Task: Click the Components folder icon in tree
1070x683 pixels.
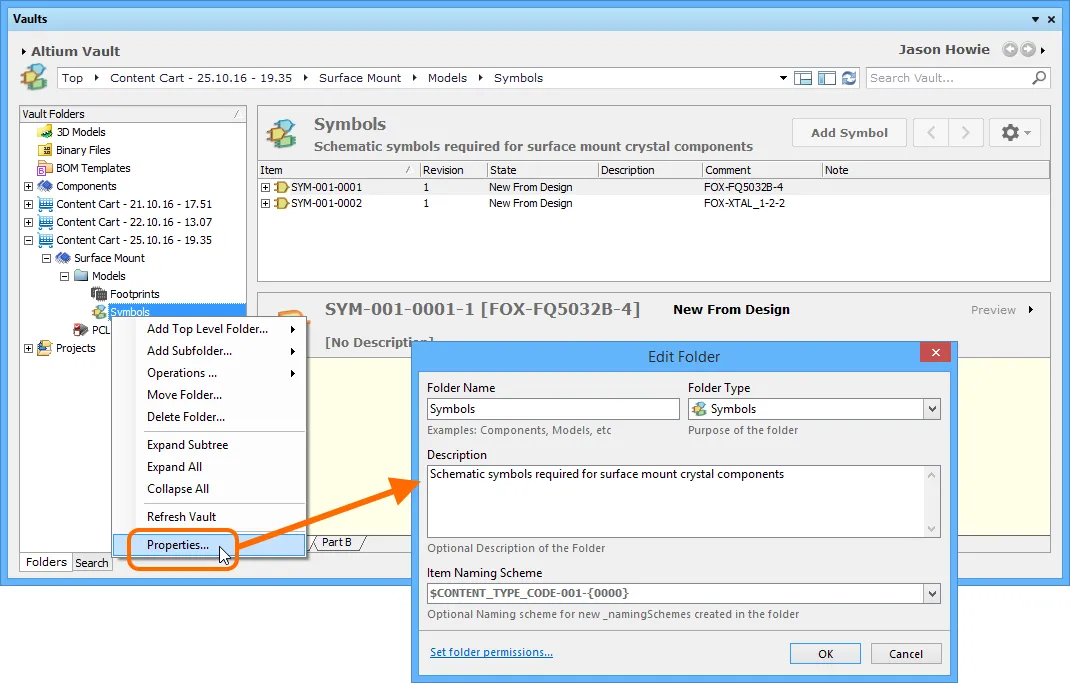Action: (x=45, y=186)
